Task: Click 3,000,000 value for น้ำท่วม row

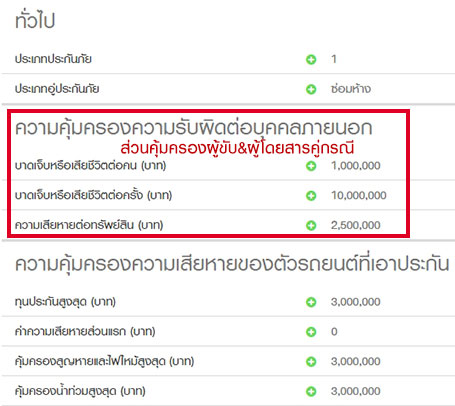Action: [x=356, y=391]
